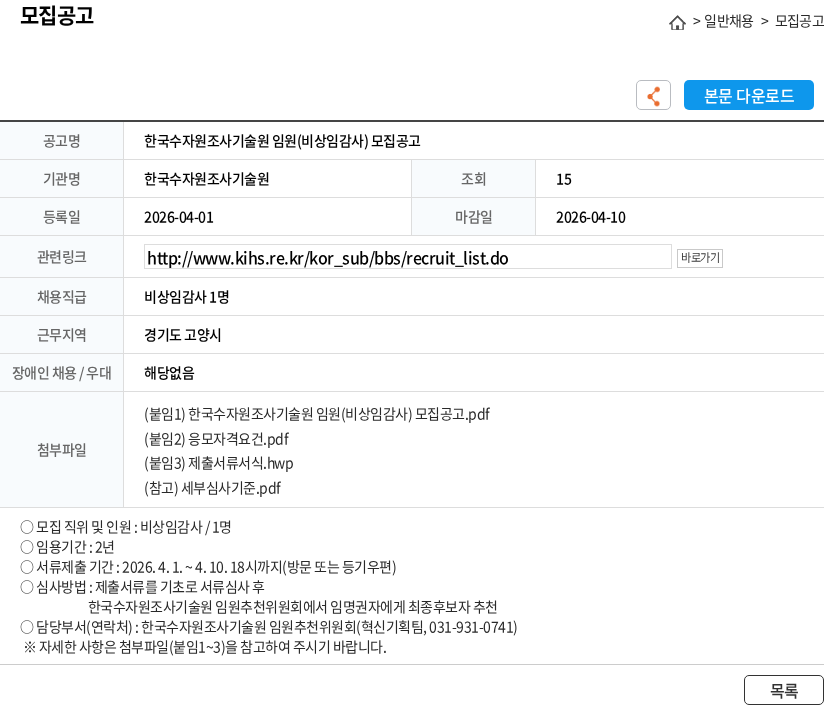Viewport: 824px width, 705px height.
Task: Click the 첨부파일 row label
Action: 61,450
